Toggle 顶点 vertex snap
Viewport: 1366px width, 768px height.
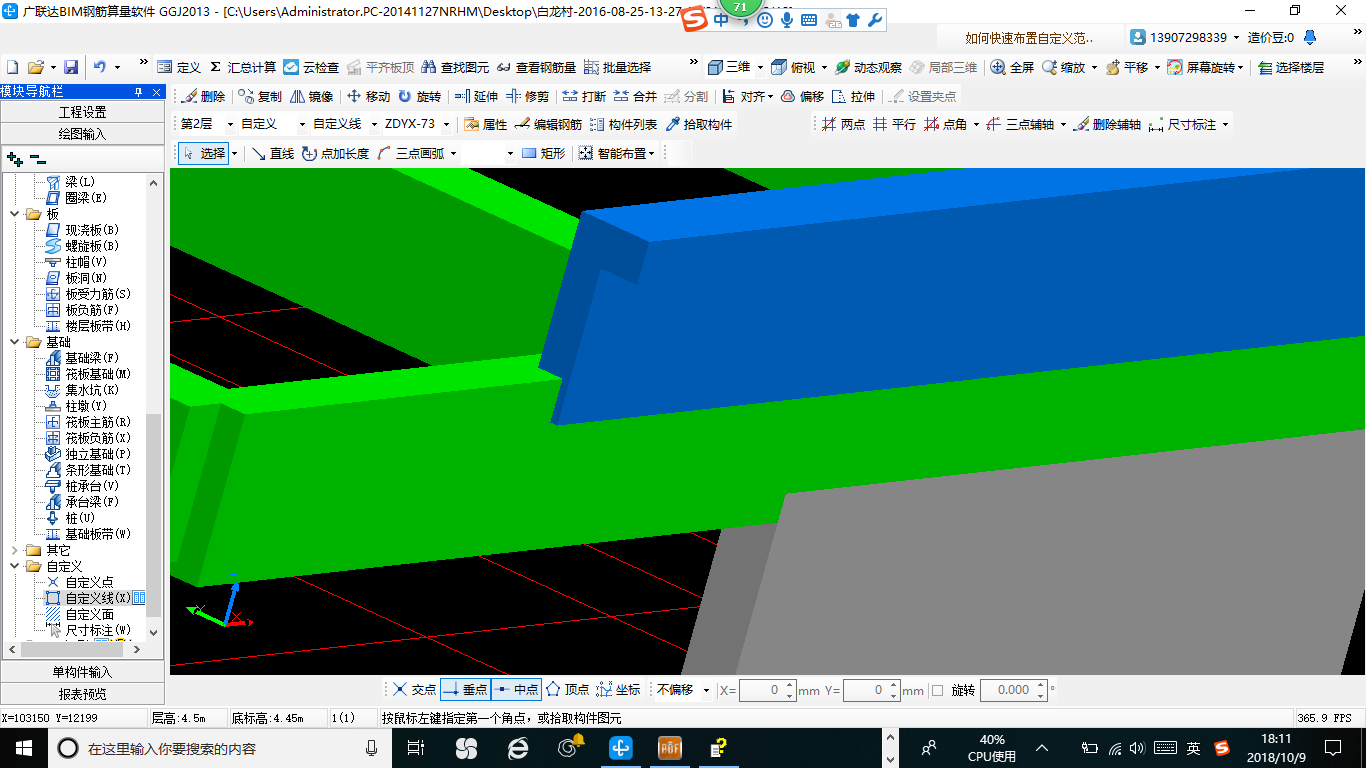(x=567, y=690)
